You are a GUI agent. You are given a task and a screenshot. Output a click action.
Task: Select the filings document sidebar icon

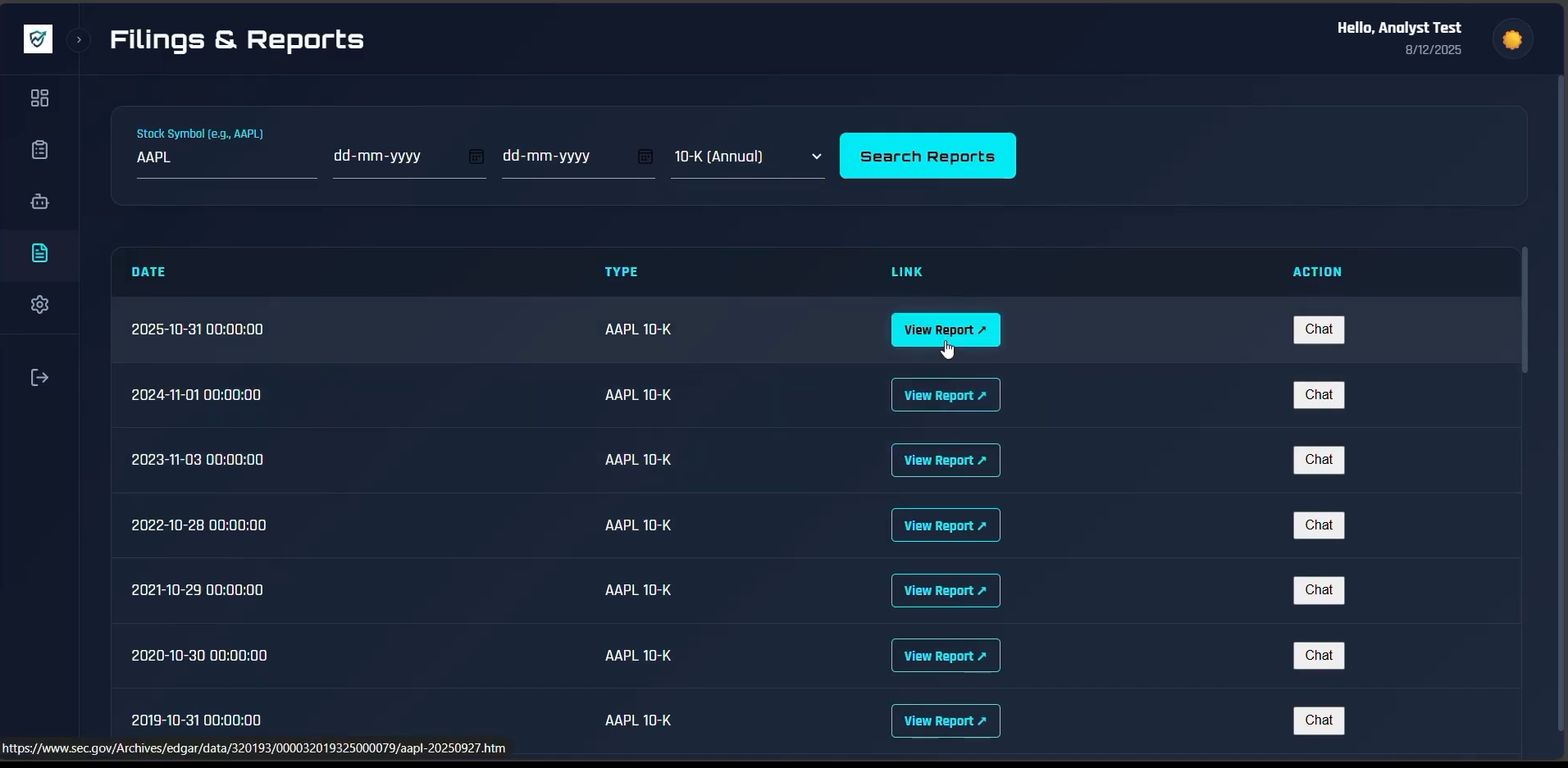[x=39, y=253]
